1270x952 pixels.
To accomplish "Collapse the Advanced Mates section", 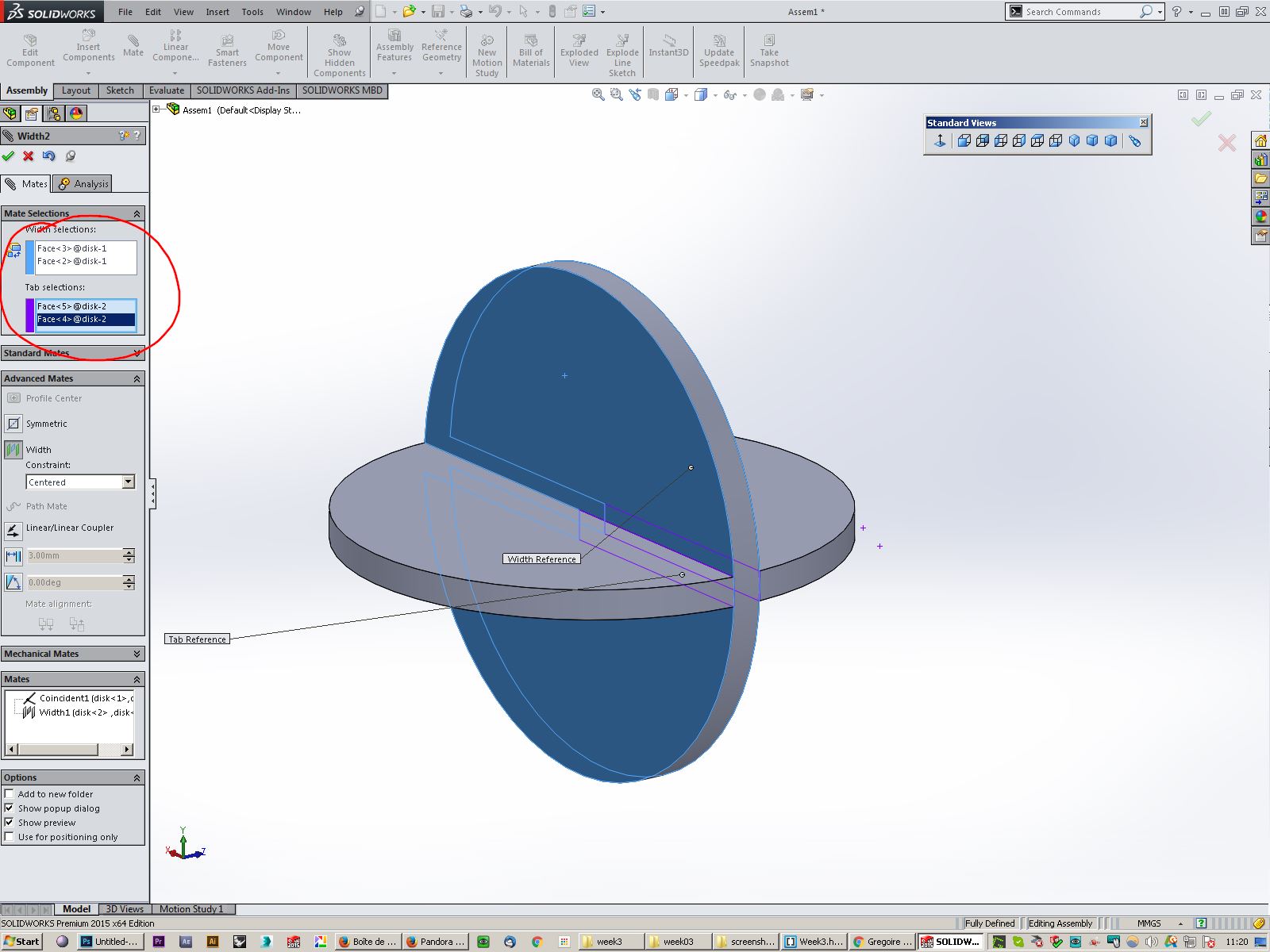I will coord(137,378).
